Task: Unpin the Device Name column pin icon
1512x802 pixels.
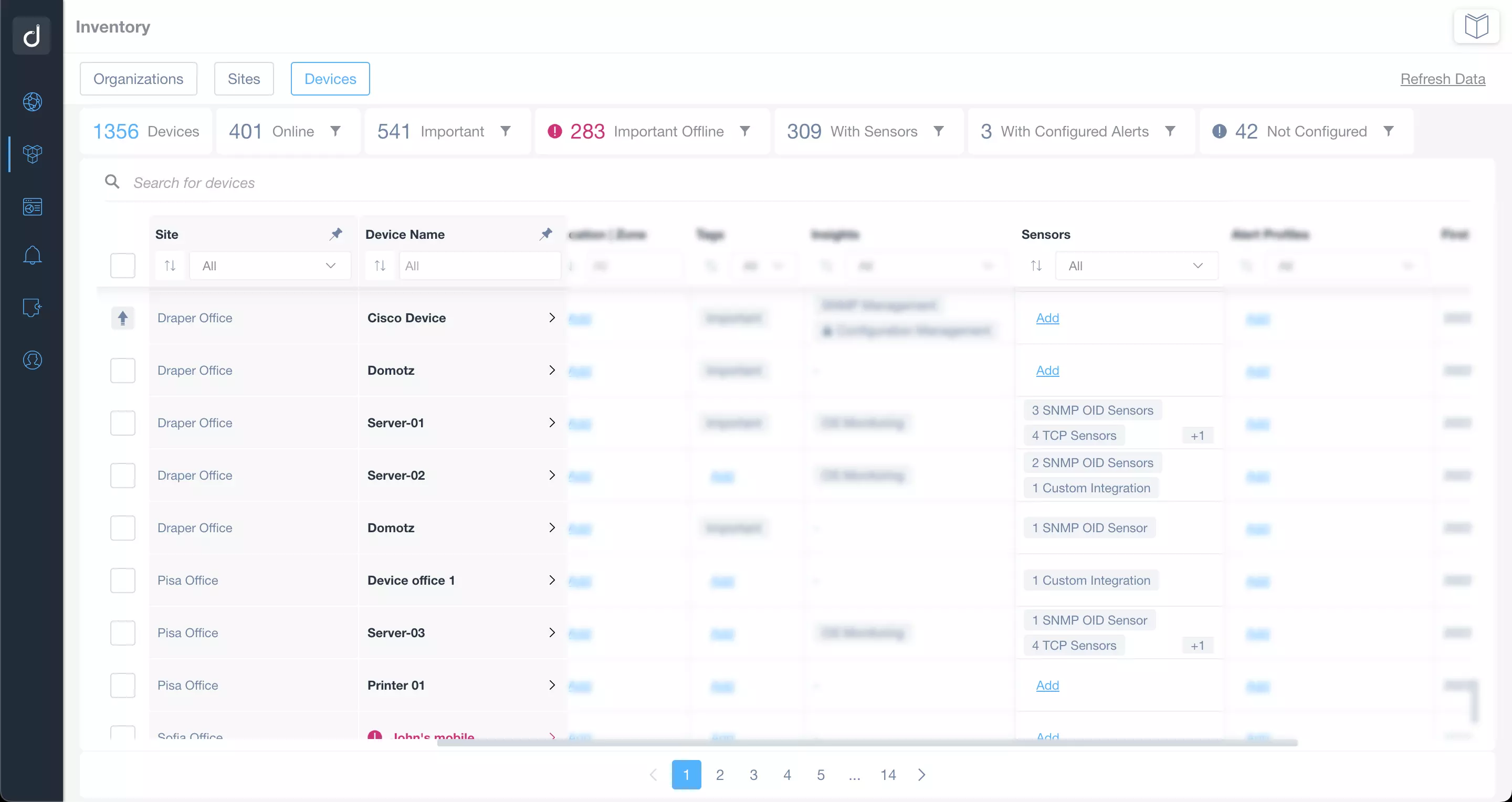Action: click(546, 234)
